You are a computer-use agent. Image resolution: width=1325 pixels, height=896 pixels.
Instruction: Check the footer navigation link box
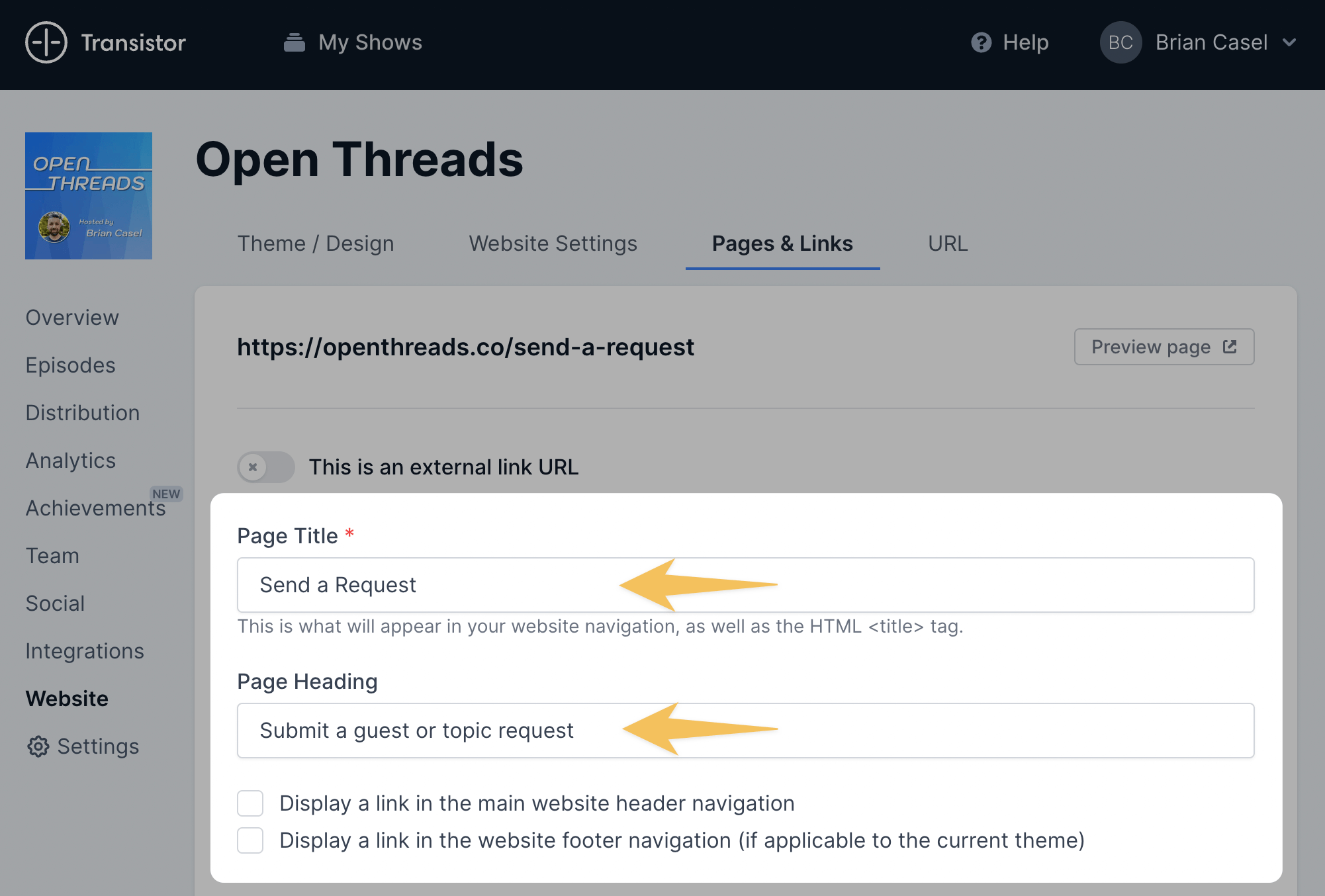pos(250,840)
